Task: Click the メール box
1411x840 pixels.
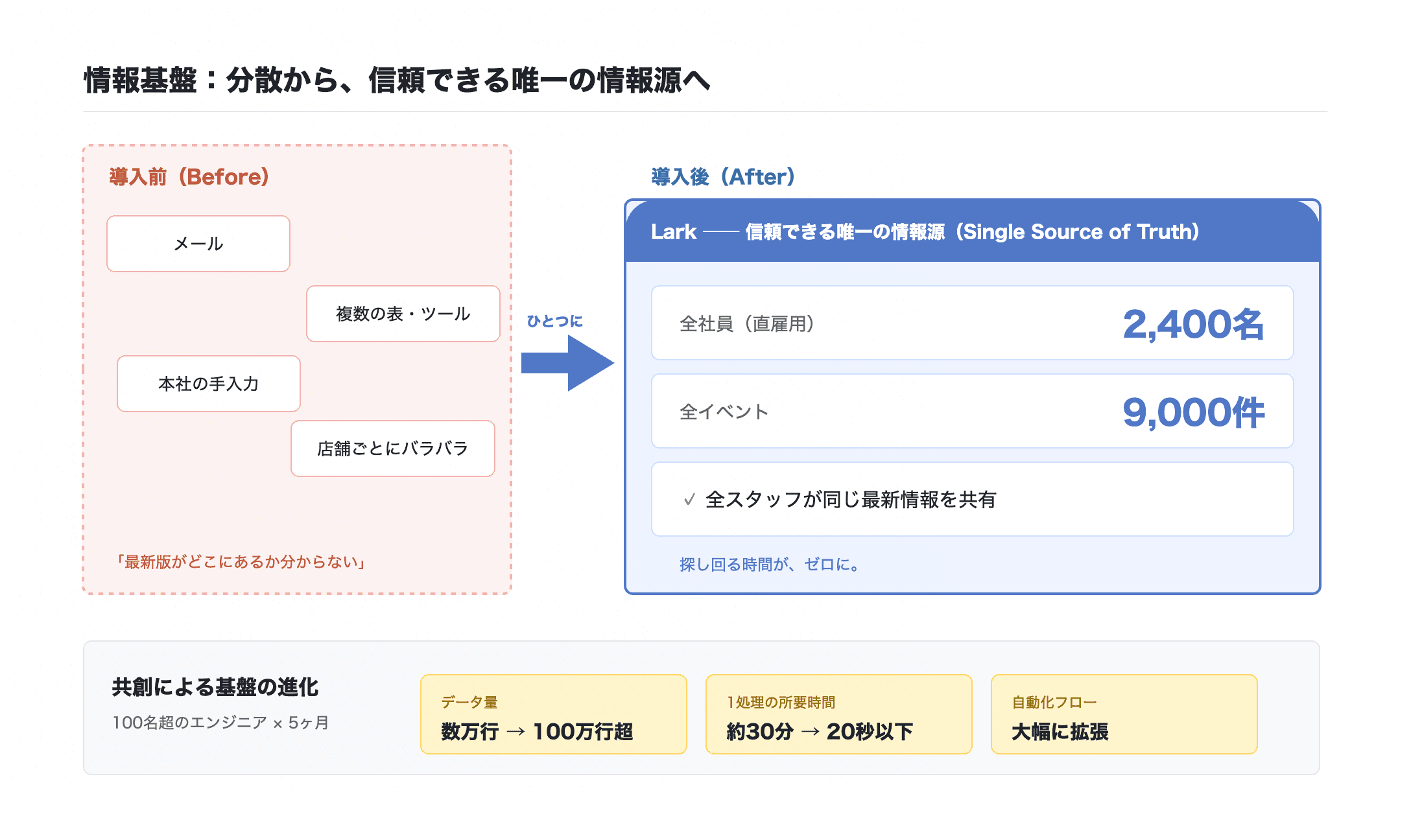Action: click(x=198, y=244)
